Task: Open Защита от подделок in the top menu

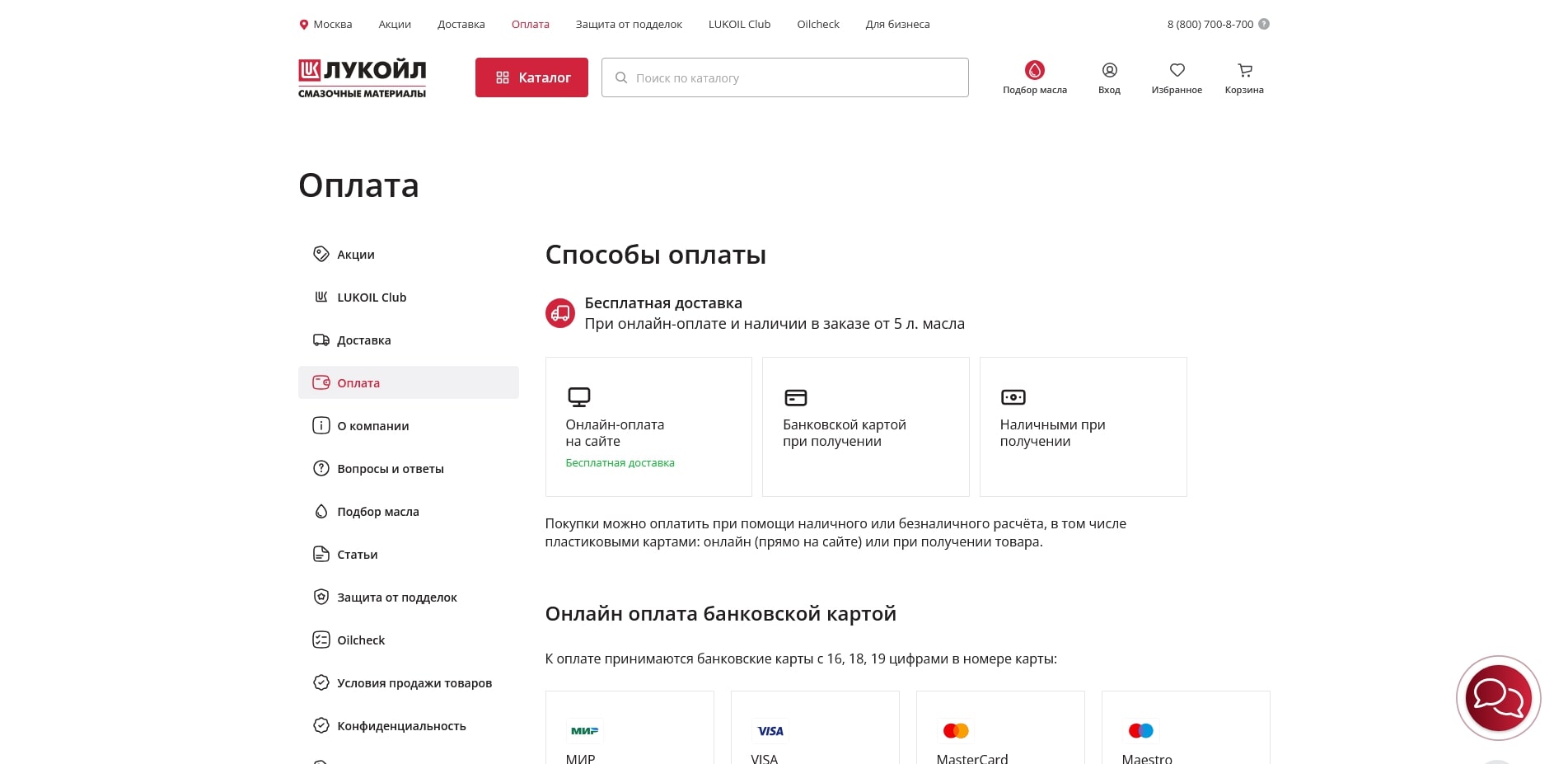Action: pyautogui.click(x=628, y=24)
